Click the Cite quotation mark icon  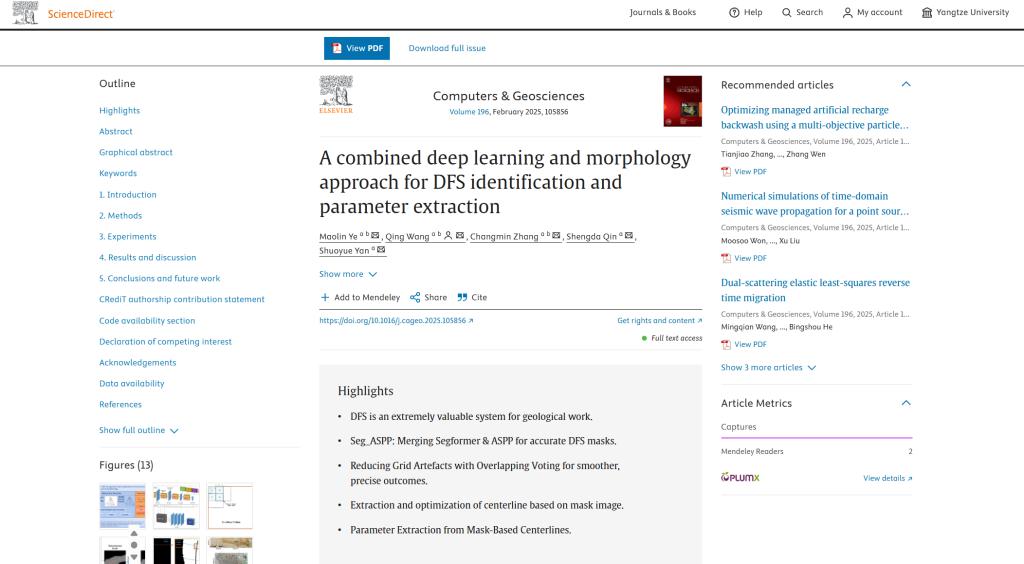(x=462, y=297)
